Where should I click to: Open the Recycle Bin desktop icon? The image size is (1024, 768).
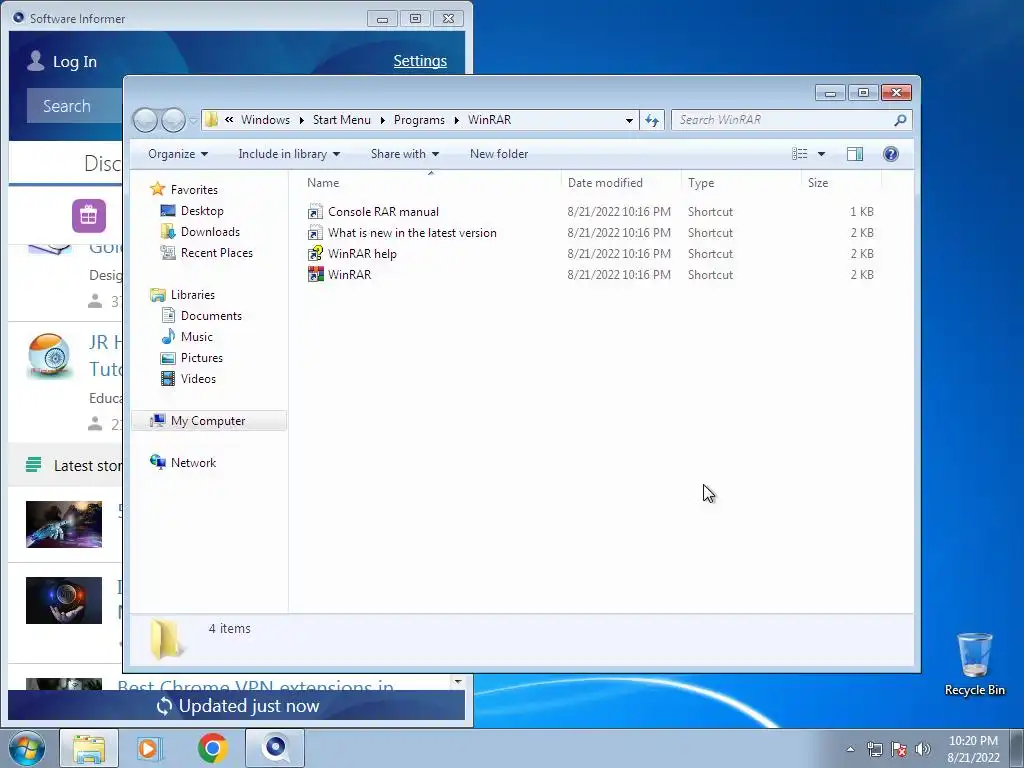(x=974, y=664)
